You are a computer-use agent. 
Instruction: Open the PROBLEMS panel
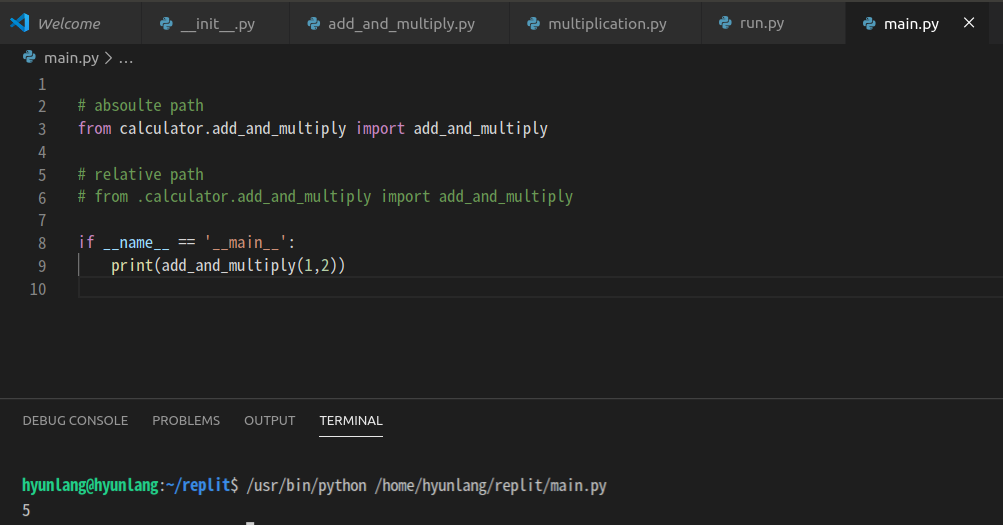[186, 421]
